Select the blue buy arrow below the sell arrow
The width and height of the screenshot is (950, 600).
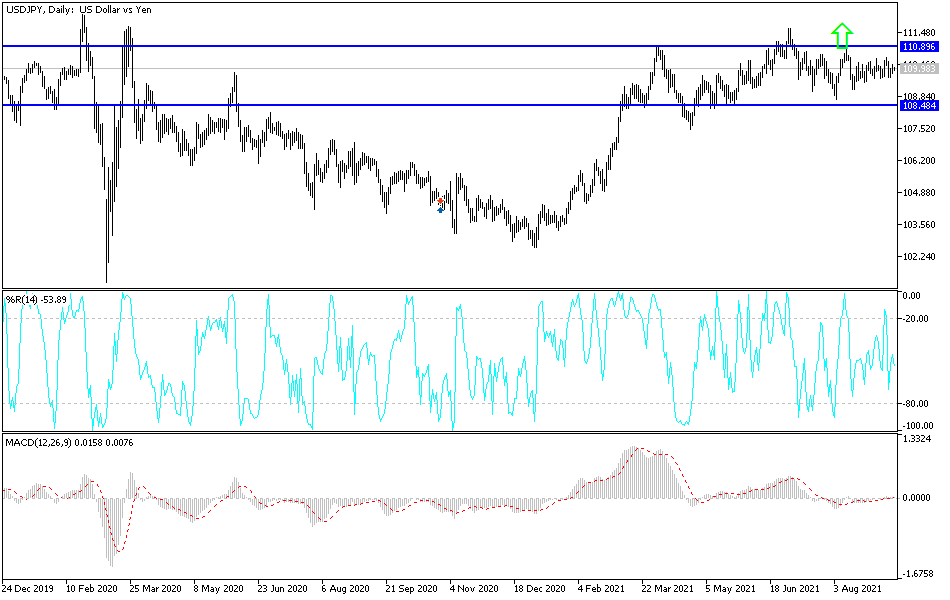click(x=440, y=210)
